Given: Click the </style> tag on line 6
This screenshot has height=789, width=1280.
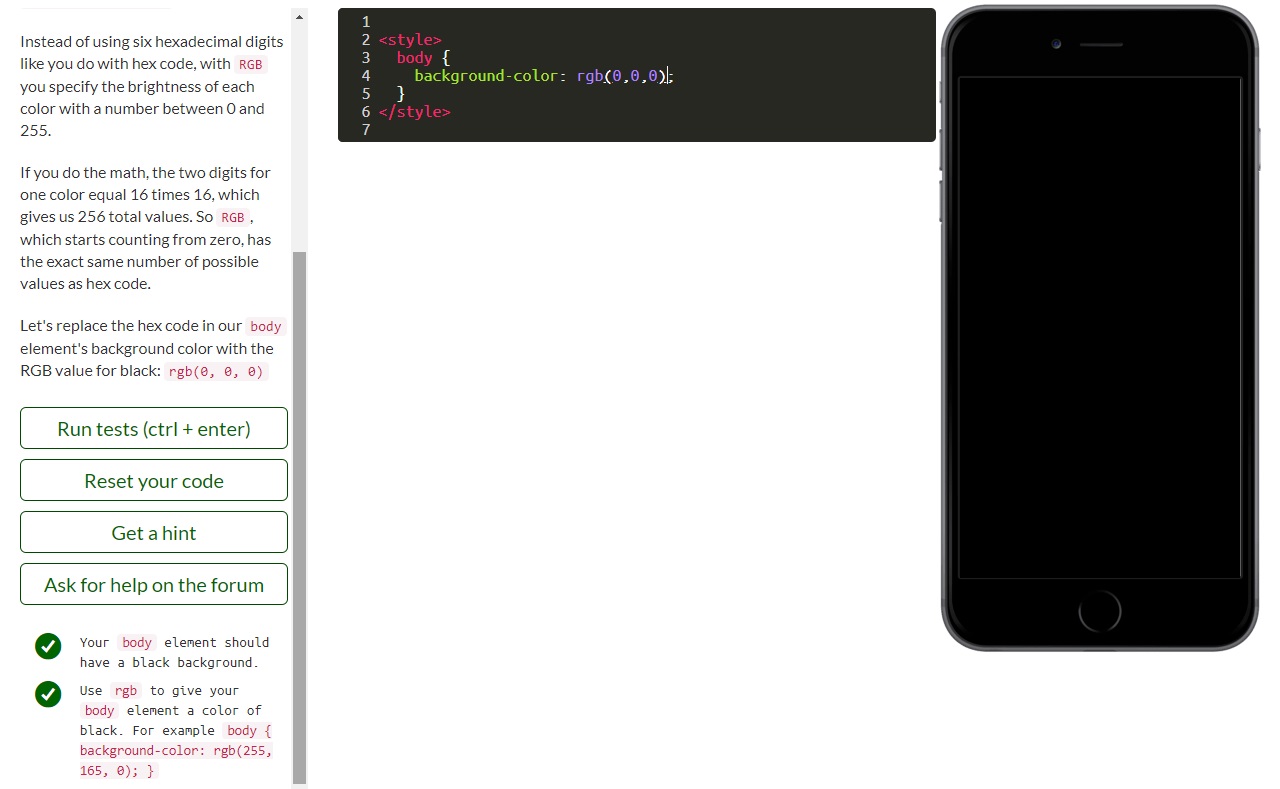Looking at the screenshot, I should click(414, 111).
